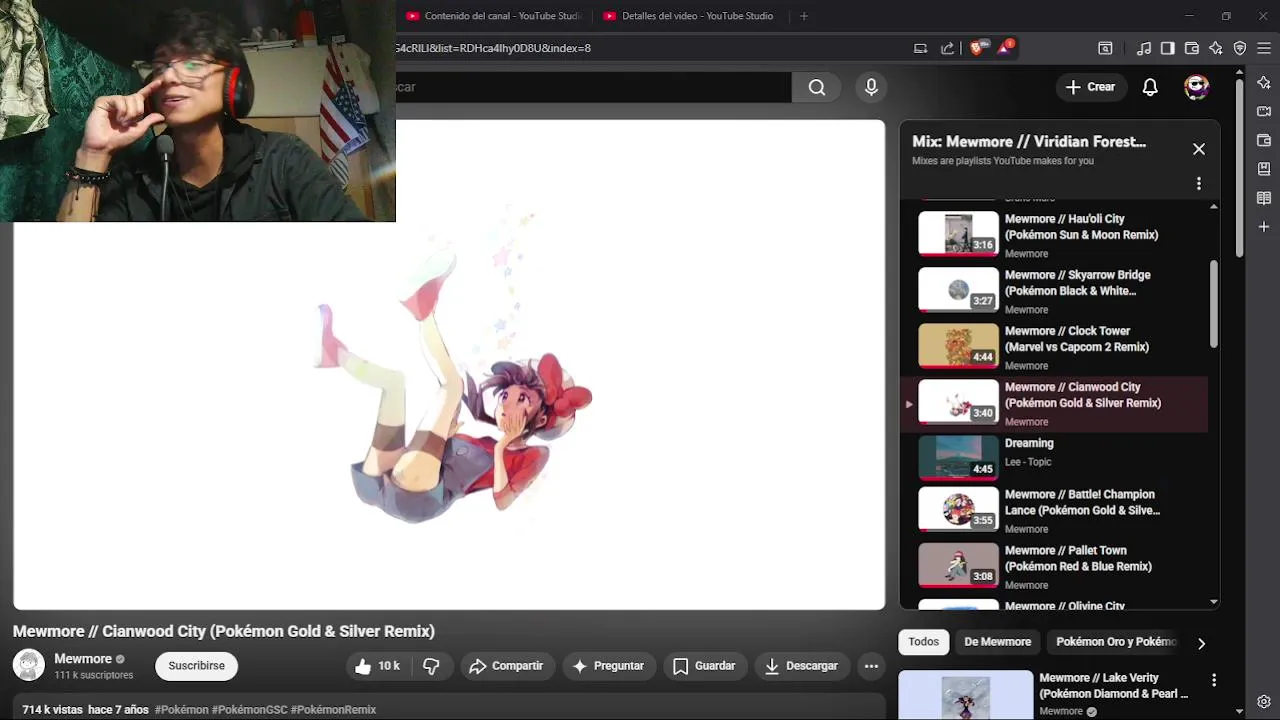Click the #PokémonGSC hashtag
The image size is (1280, 720).
coord(249,710)
